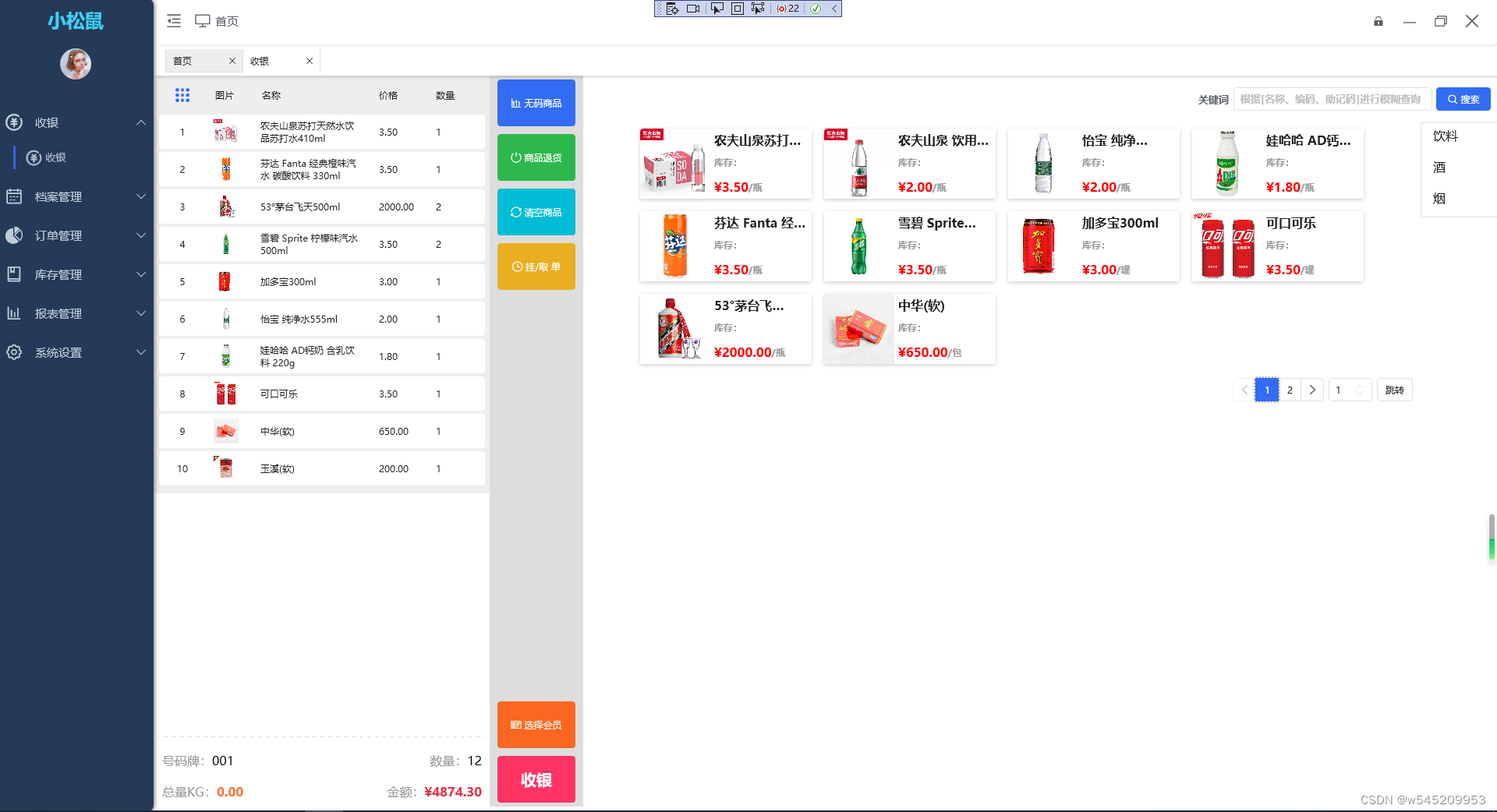Select the 中华(软) product card
The width and height of the screenshot is (1497, 812).
coord(909,329)
